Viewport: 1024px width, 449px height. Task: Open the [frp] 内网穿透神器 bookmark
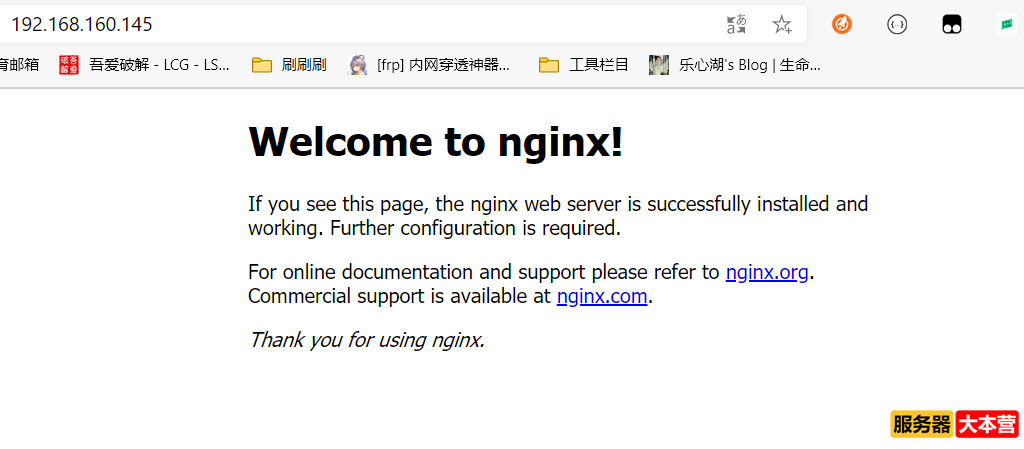[429, 65]
